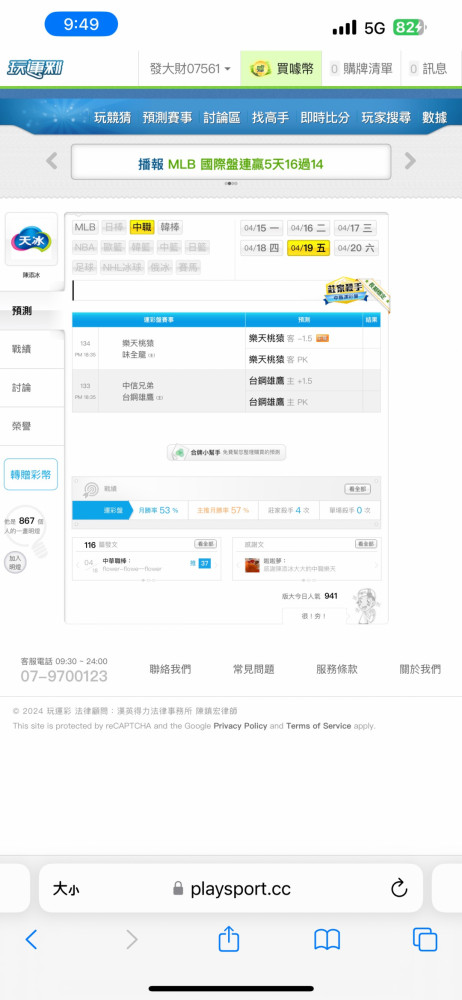Image resolution: width=462 pixels, height=1000 pixels.
Task: Click the 買噱幣 coin icon
Action: tap(260, 69)
